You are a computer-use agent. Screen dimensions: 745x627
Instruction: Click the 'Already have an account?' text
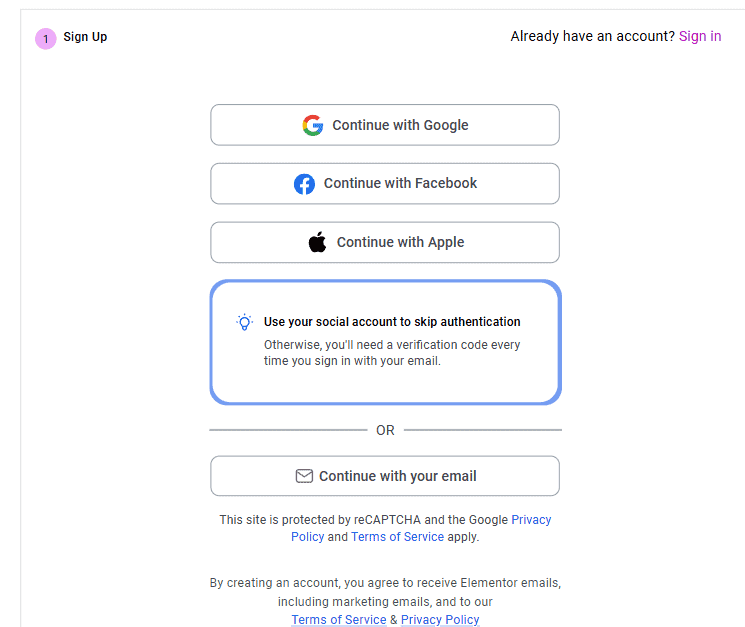coord(592,36)
